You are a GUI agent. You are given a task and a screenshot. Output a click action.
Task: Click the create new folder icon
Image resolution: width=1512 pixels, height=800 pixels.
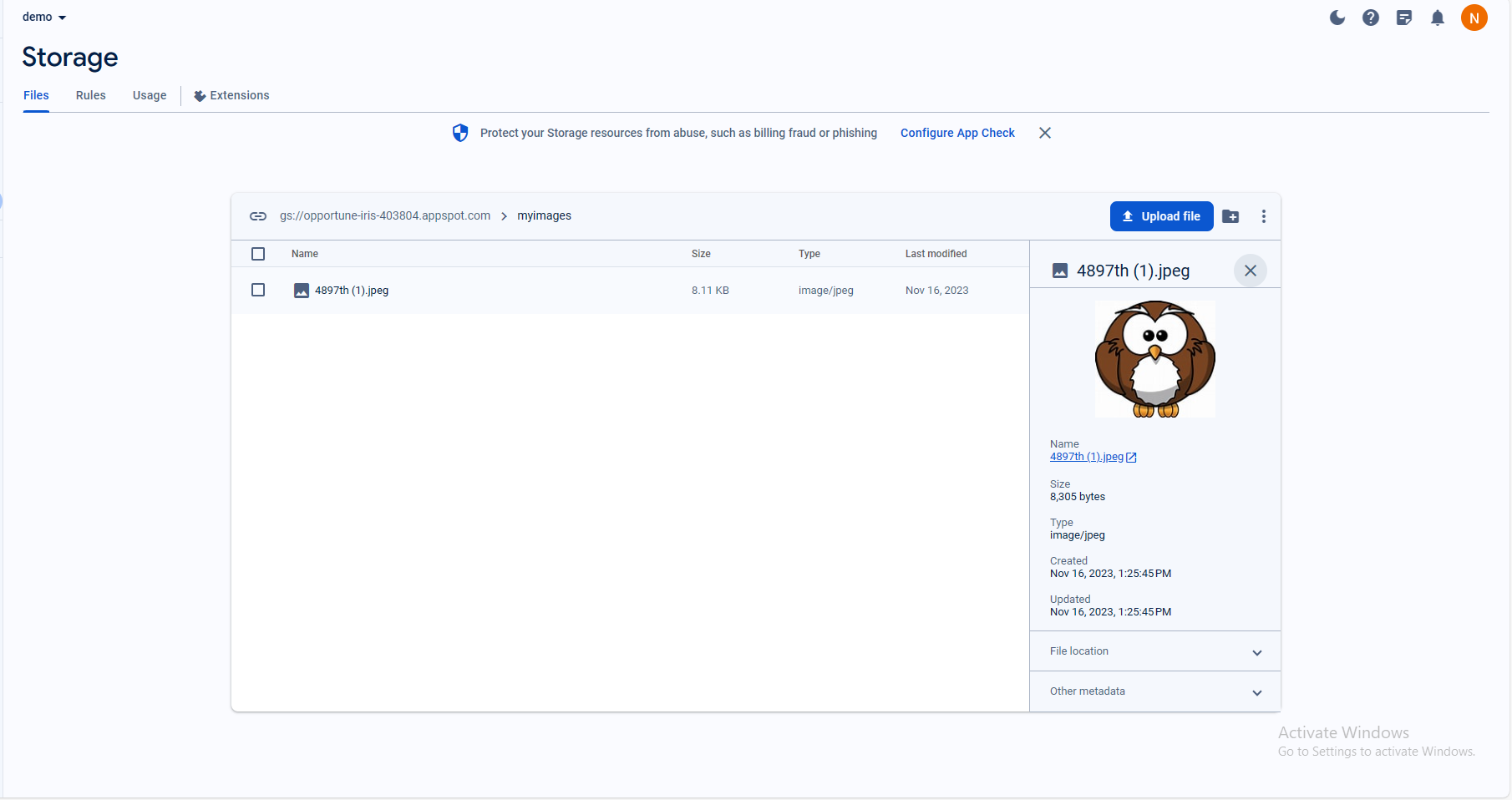coord(1230,216)
